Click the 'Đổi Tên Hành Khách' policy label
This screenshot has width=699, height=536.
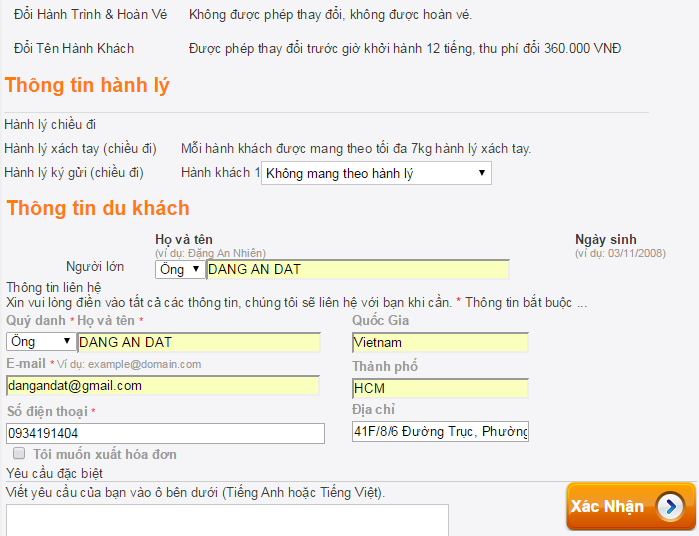tap(74, 48)
